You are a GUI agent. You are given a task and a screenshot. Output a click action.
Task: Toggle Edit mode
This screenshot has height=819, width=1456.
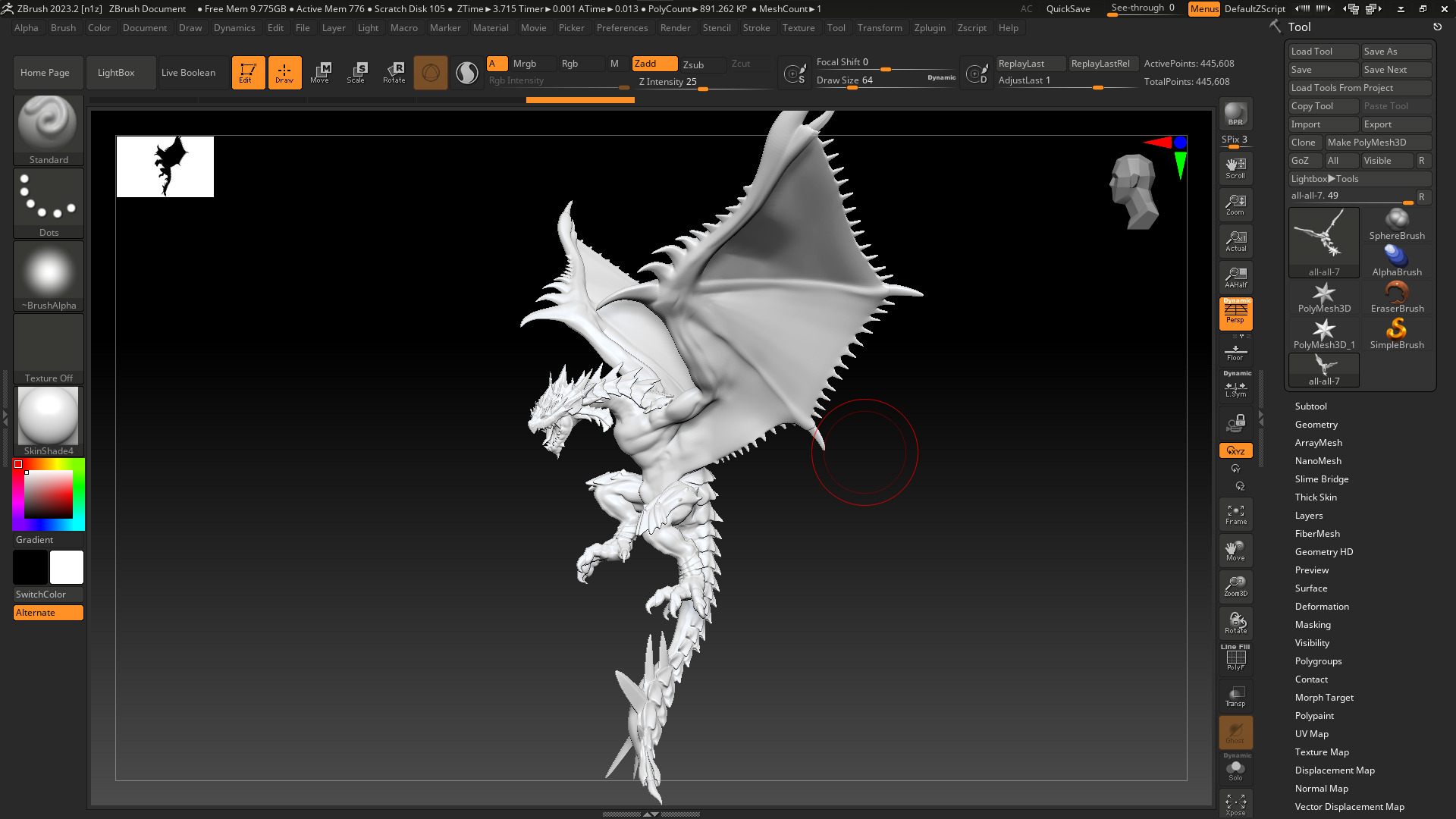[x=248, y=73]
